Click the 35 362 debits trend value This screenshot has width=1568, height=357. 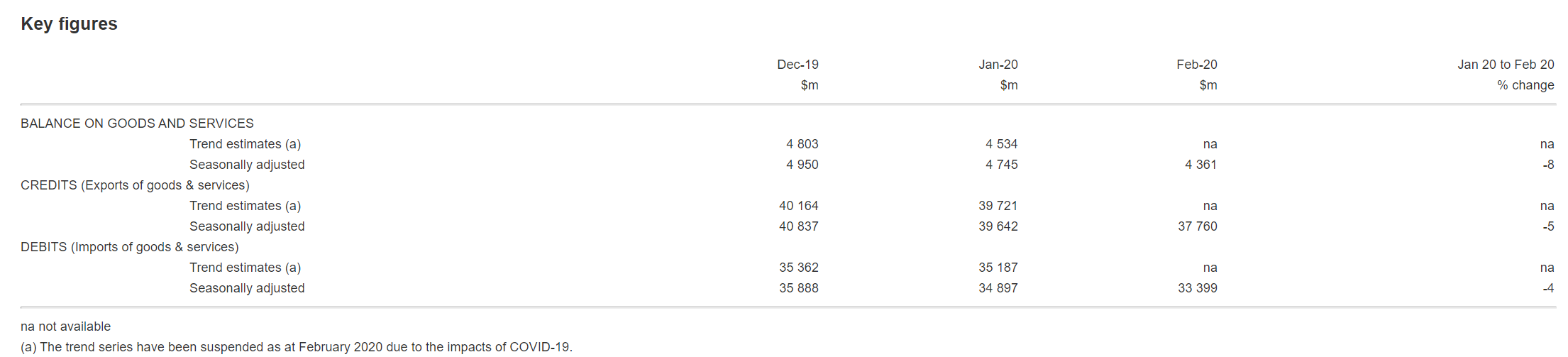798,268
